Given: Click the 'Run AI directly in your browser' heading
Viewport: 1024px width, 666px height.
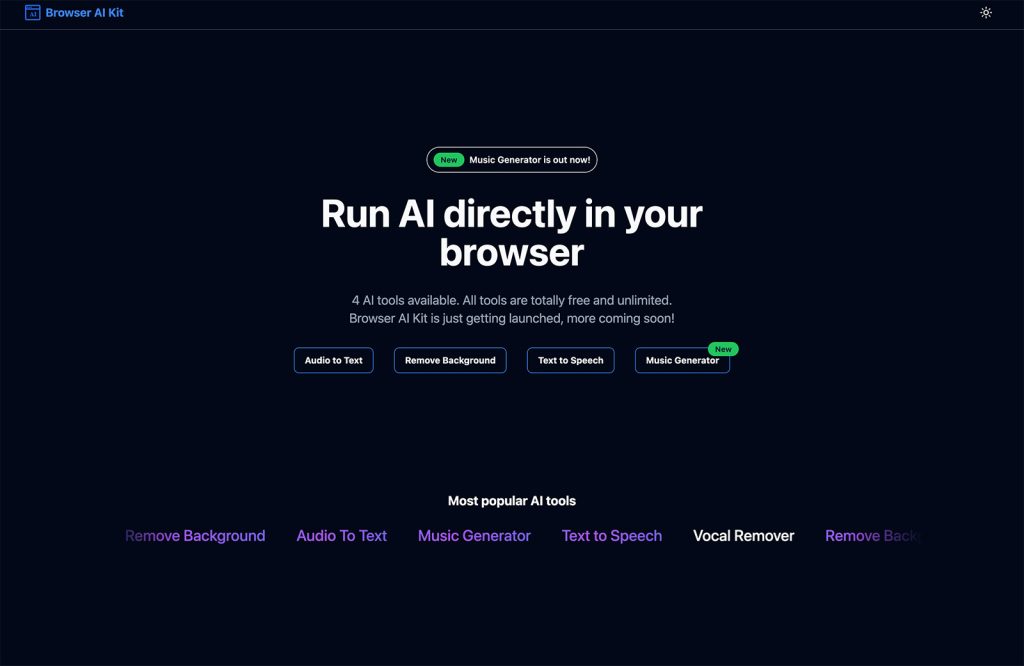Looking at the screenshot, I should tap(512, 233).
